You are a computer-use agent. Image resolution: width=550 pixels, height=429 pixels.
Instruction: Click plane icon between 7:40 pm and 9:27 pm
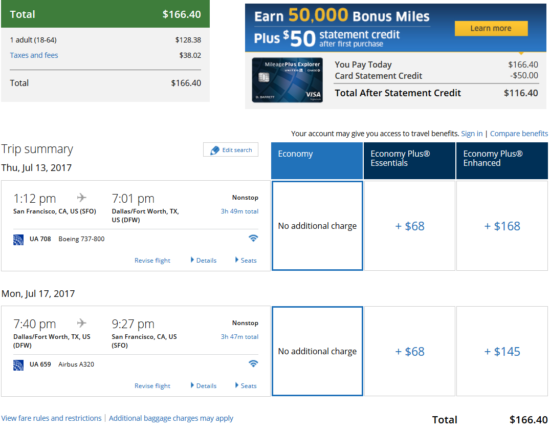point(82,323)
